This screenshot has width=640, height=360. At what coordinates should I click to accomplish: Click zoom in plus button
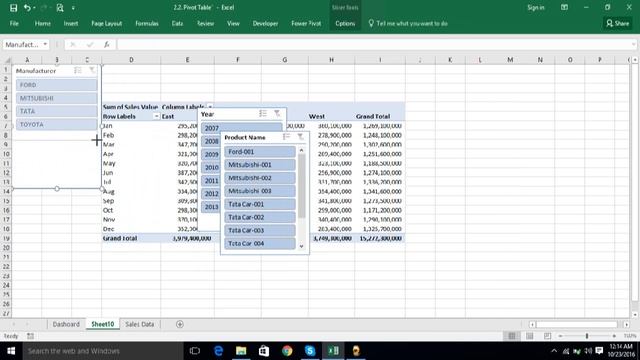pyautogui.click(x=614, y=336)
